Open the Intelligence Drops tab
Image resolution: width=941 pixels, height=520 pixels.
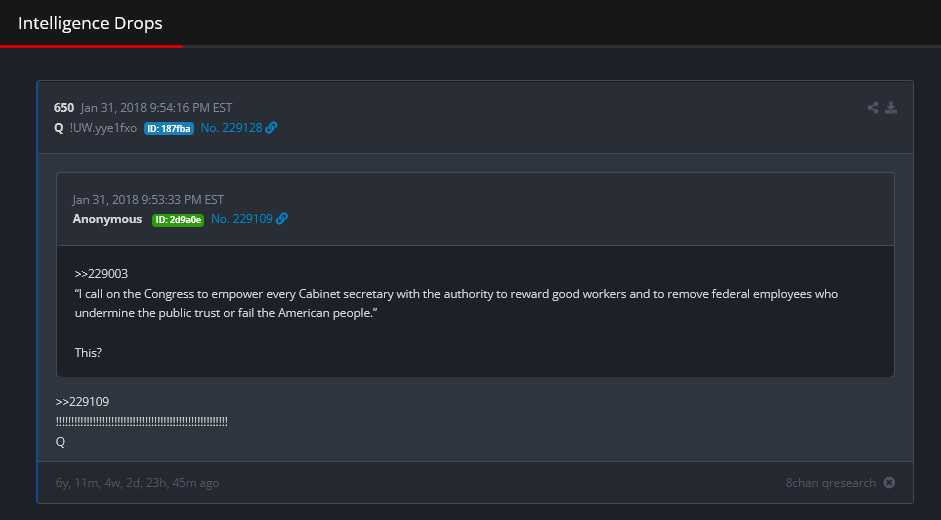click(x=90, y=23)
